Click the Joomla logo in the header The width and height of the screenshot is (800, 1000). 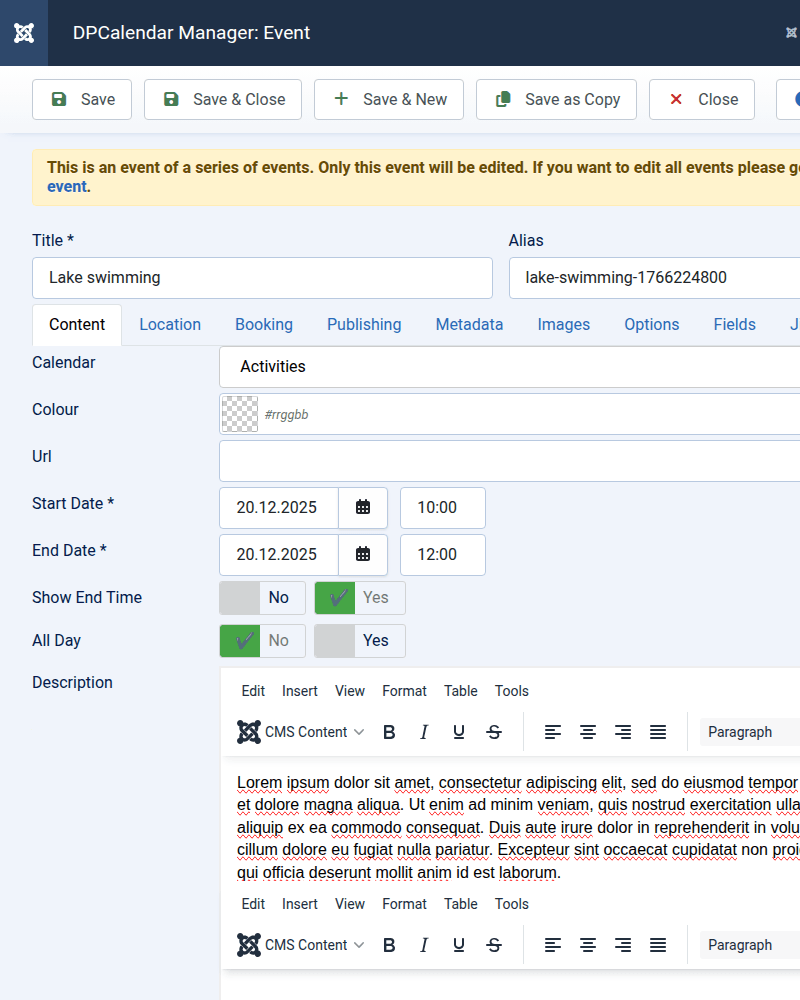point(24,33)
